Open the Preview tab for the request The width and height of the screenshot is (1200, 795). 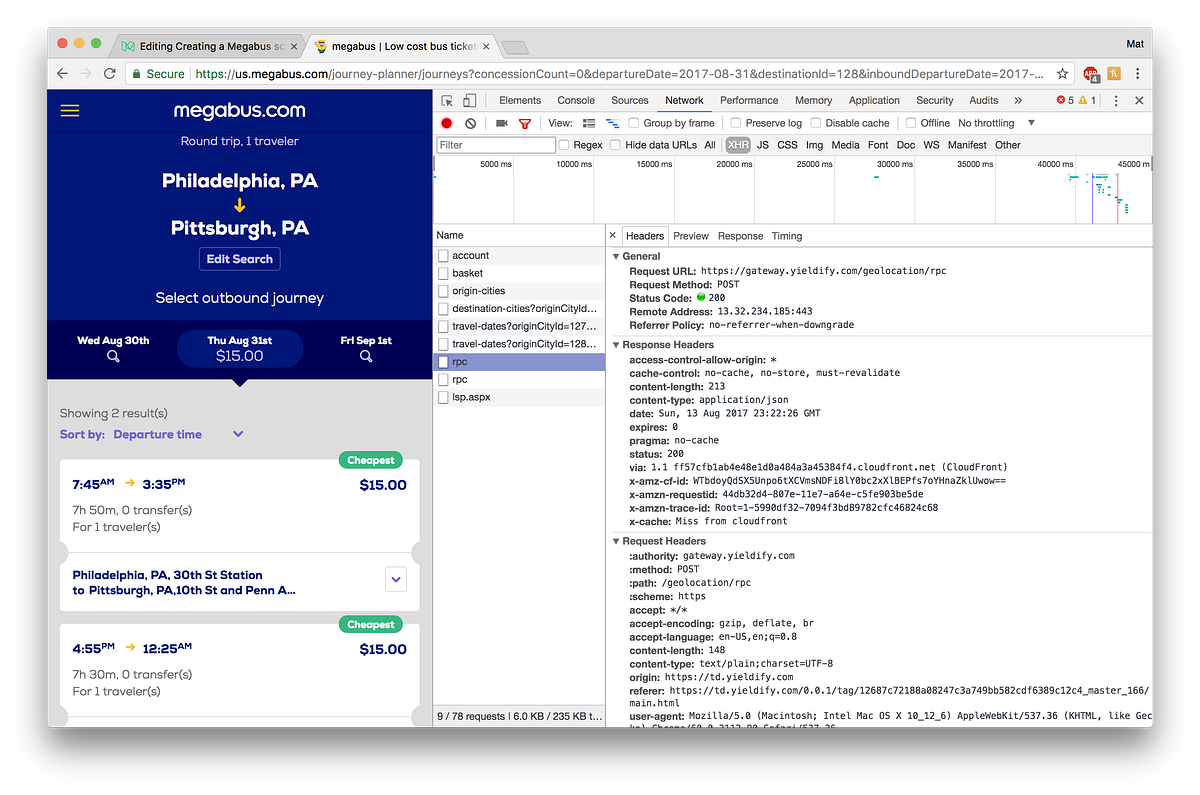690,236
